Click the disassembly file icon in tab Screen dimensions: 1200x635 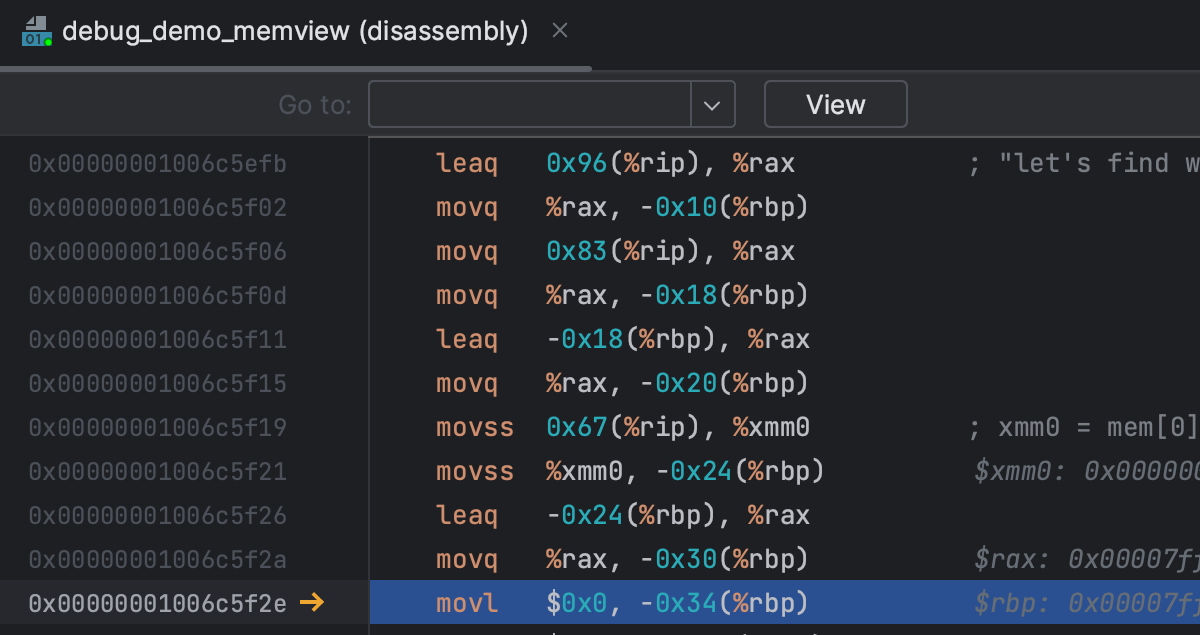(36, 32)
